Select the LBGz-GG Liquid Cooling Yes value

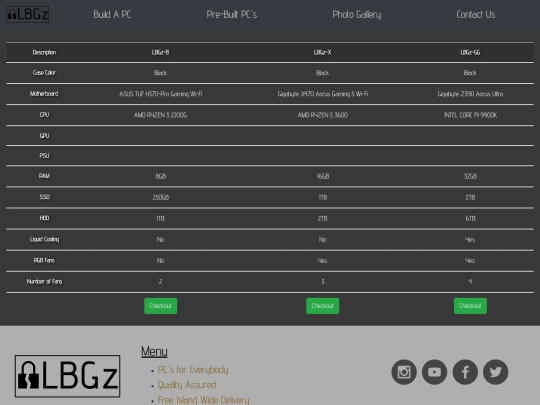coord(470,239)
